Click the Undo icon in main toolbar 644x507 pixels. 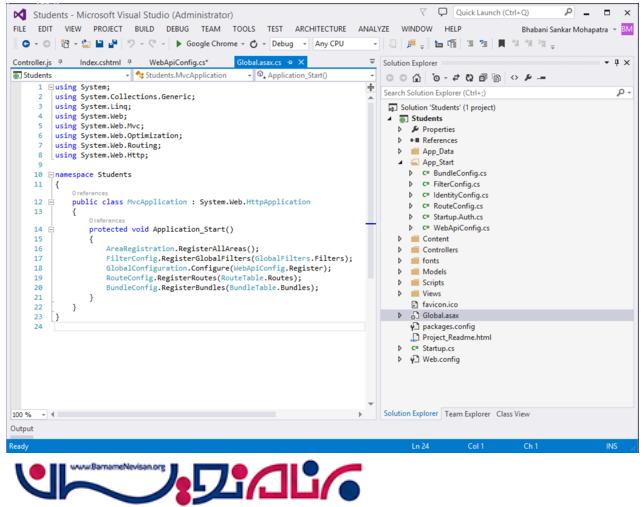(x=130, y=44)
